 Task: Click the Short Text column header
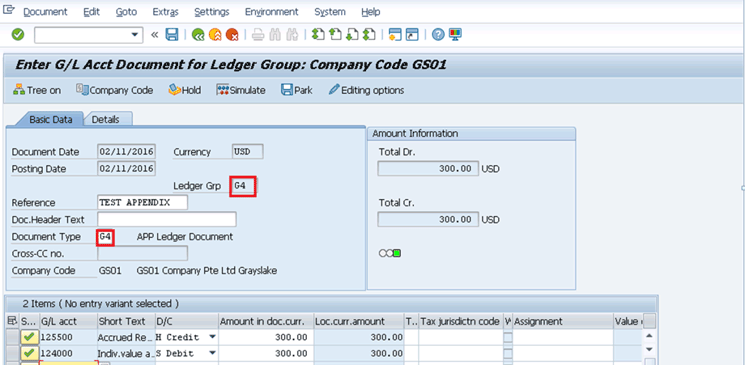click(x=126, y=321)
